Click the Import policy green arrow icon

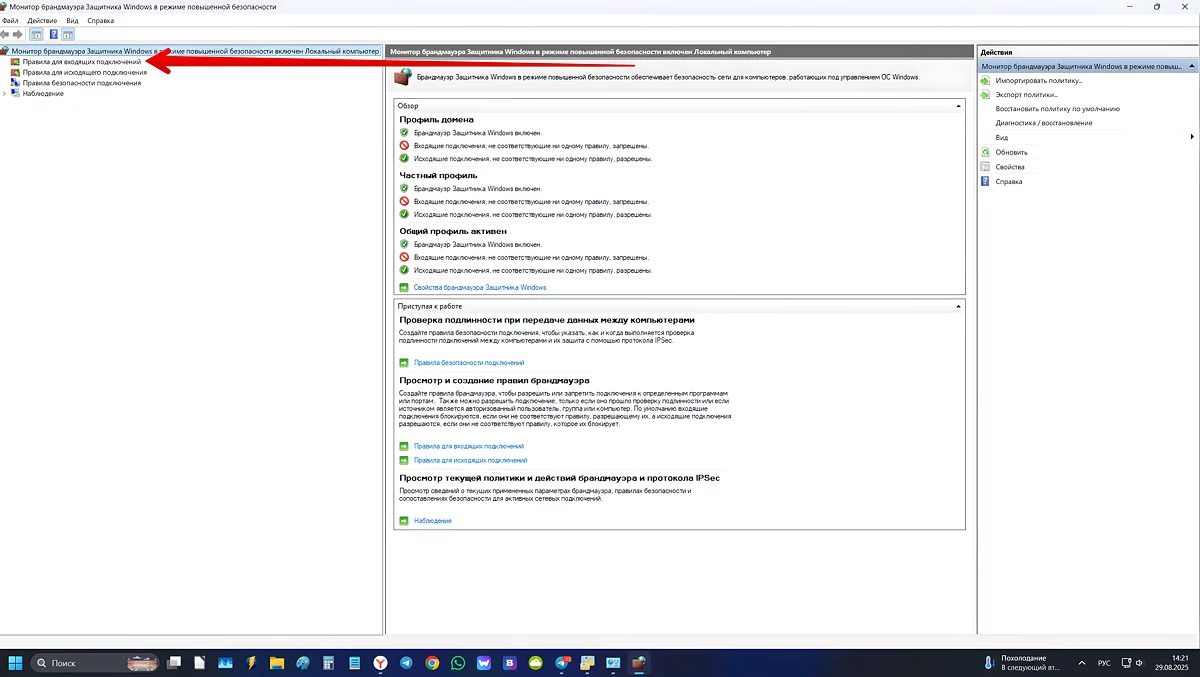(x=986, y=80)
